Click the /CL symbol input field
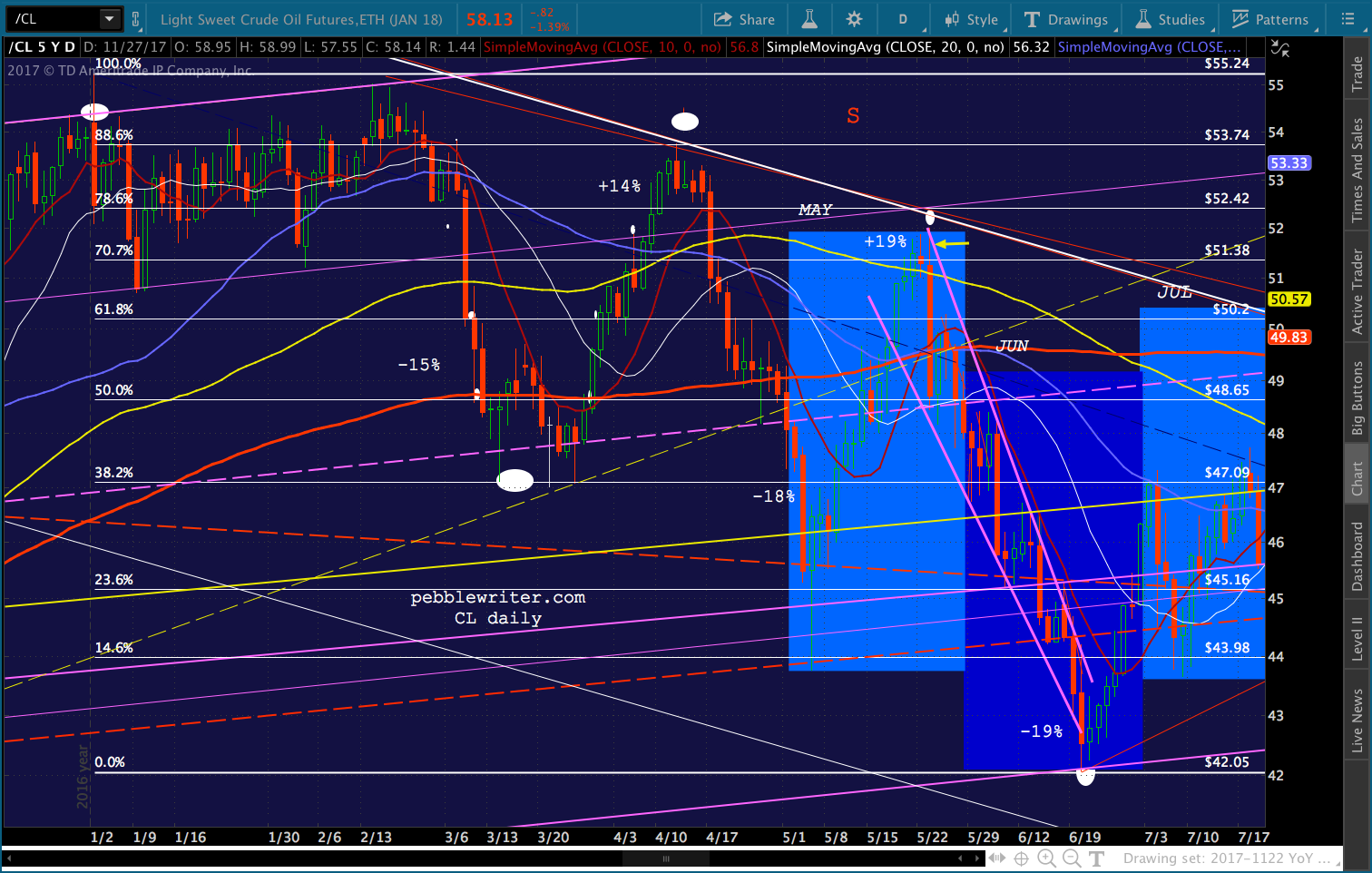 pyautogui.click(x=53, y=18)
